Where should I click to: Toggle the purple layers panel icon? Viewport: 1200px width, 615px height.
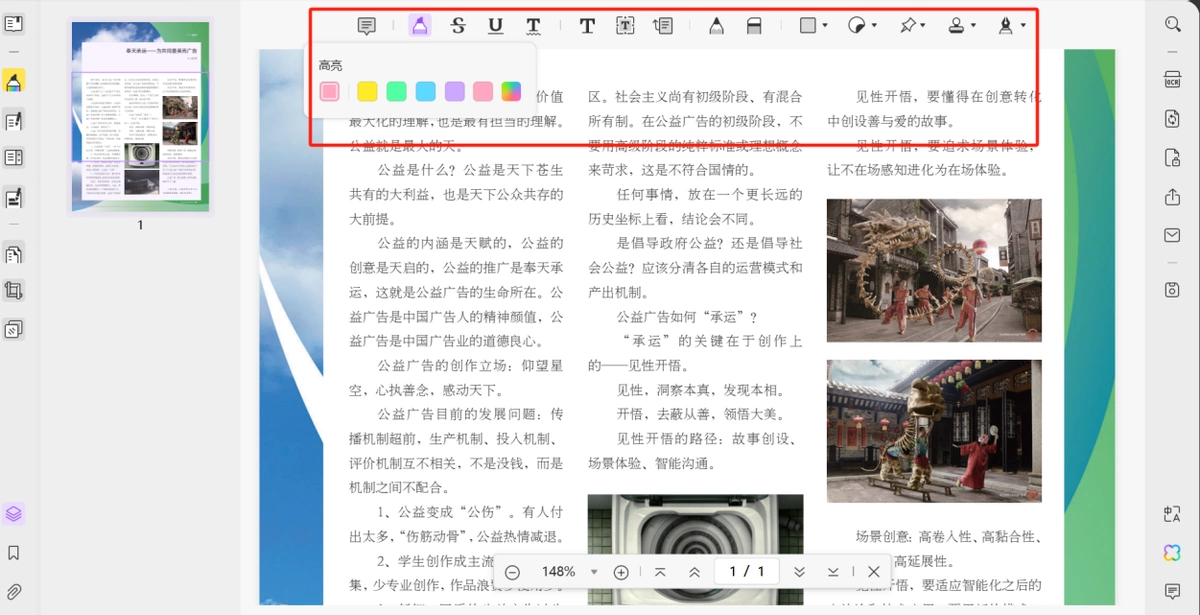click(x=14, y=514)
